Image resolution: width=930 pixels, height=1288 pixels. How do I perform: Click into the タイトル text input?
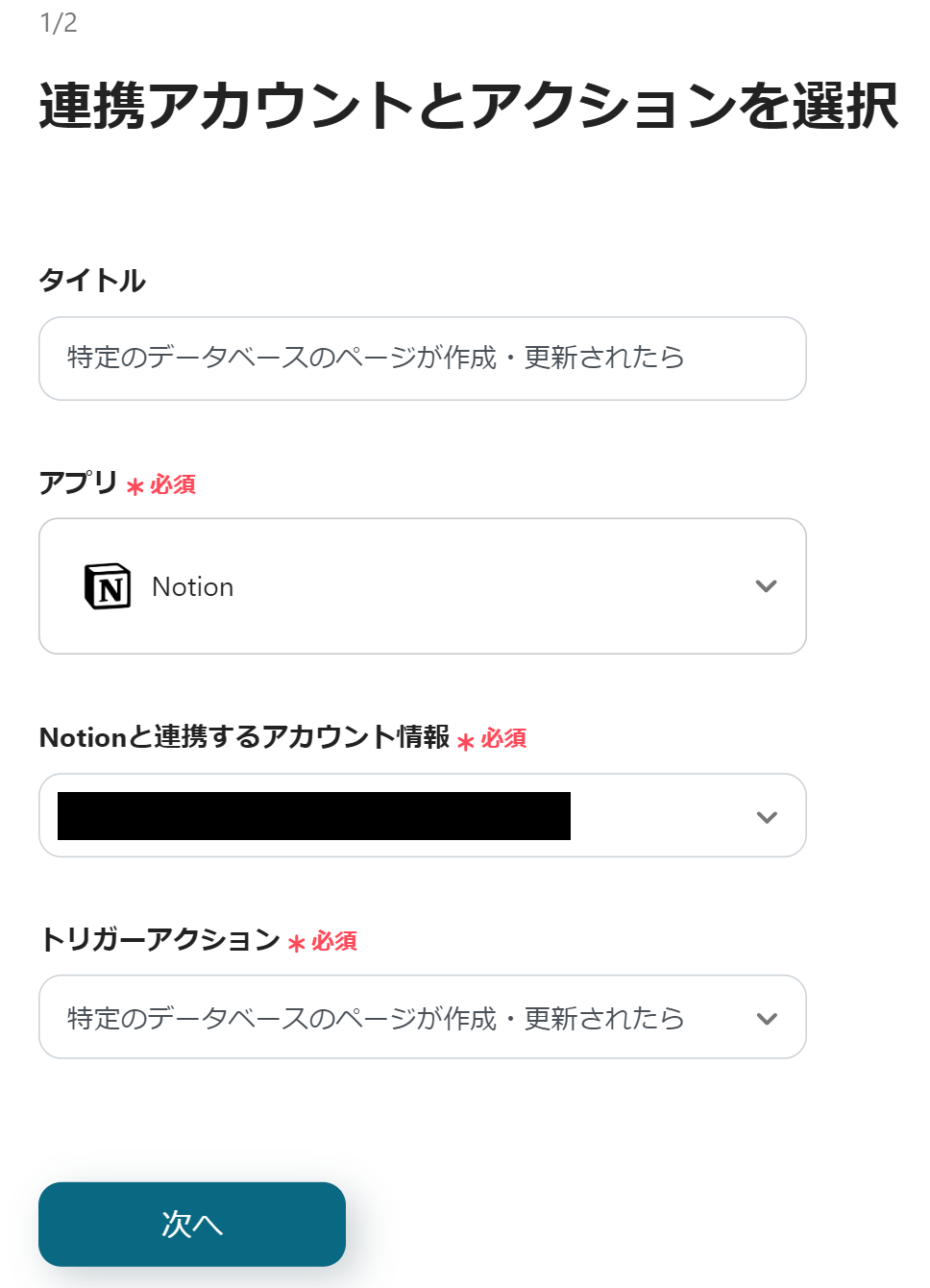coord(423,359)
